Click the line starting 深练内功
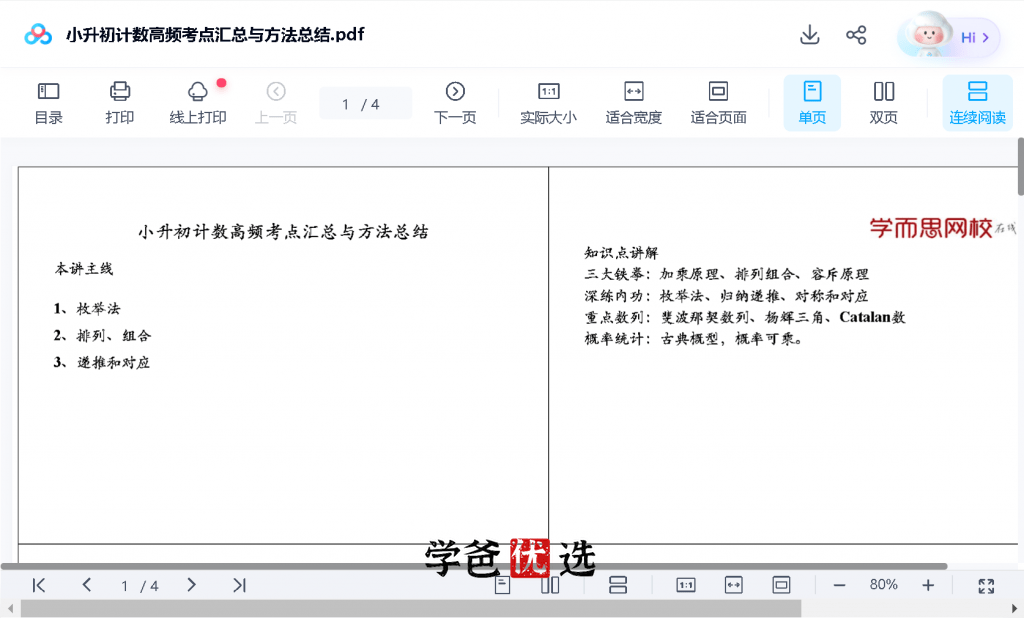1024x618 pixels. pos(726,296)
